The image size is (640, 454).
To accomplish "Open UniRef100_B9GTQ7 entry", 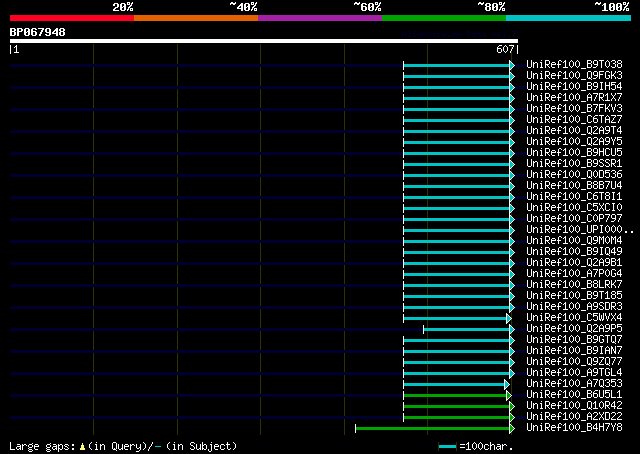I will pos(574,340).
